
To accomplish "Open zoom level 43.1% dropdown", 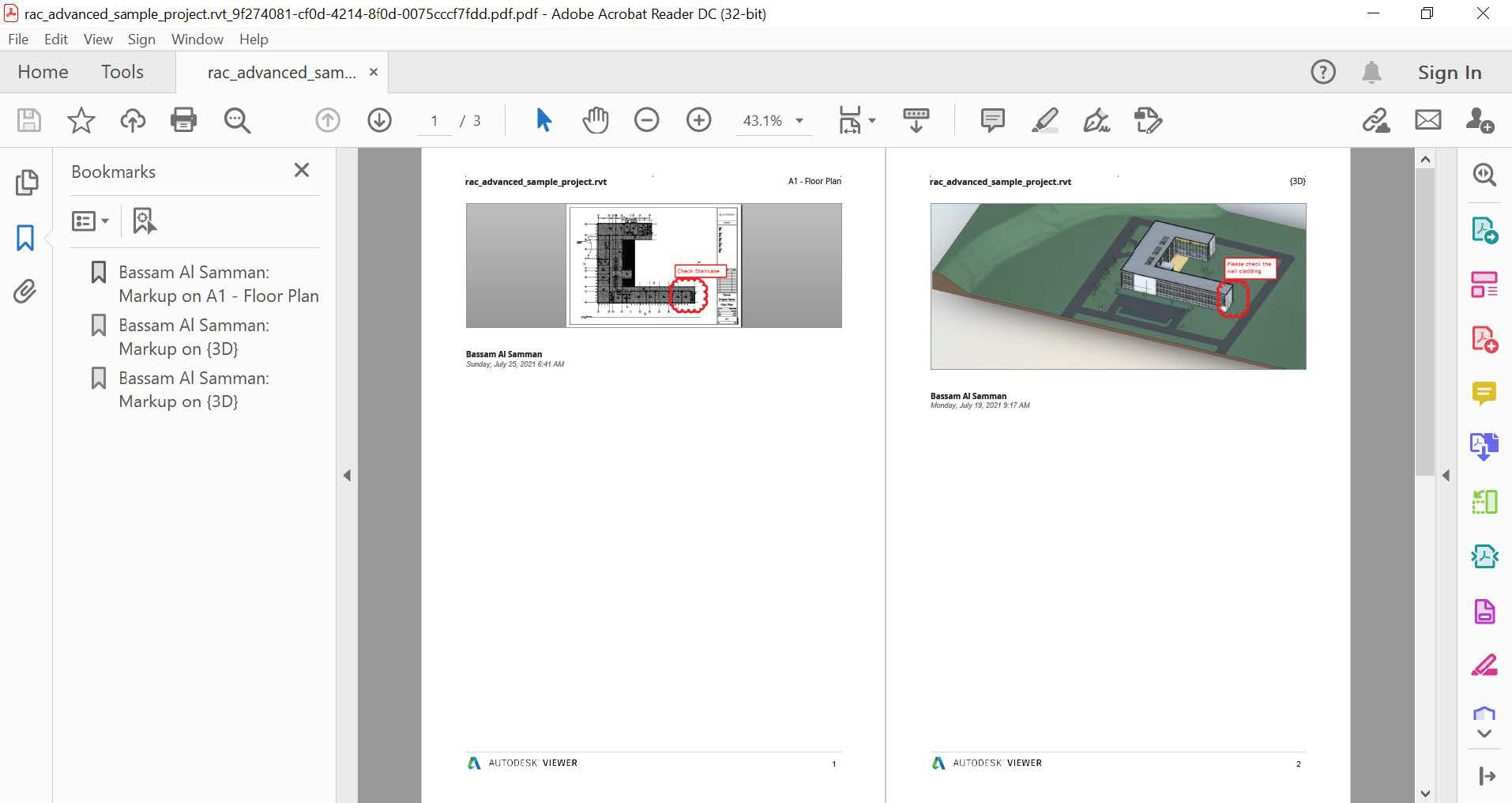I will pos(773,120).
